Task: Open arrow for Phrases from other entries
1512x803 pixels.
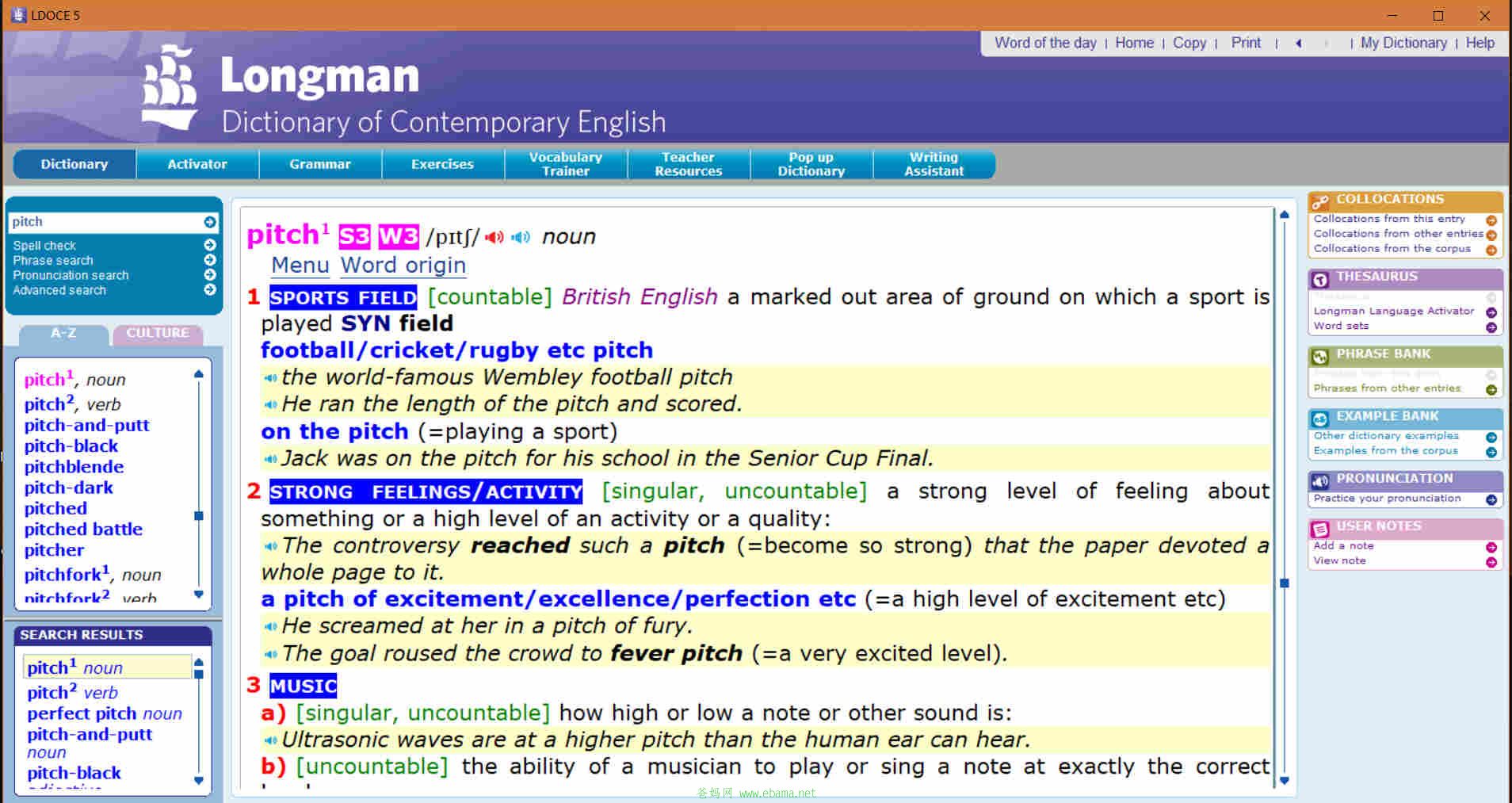Action: [1491, 390]
